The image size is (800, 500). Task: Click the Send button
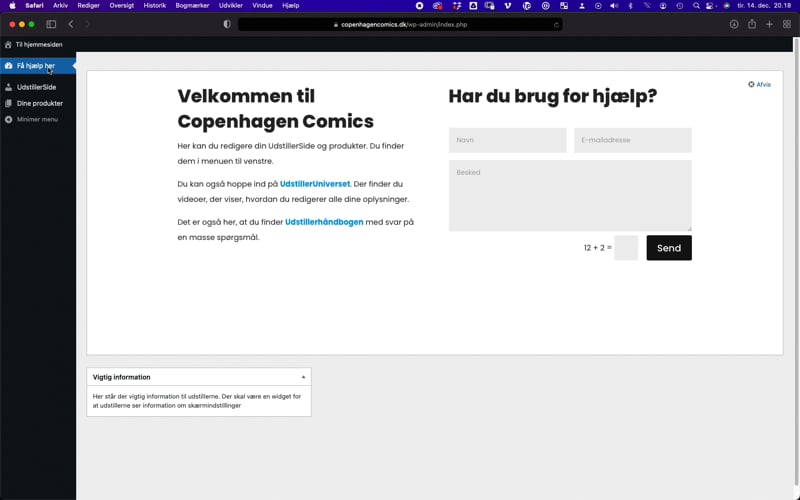coord(669,248)
